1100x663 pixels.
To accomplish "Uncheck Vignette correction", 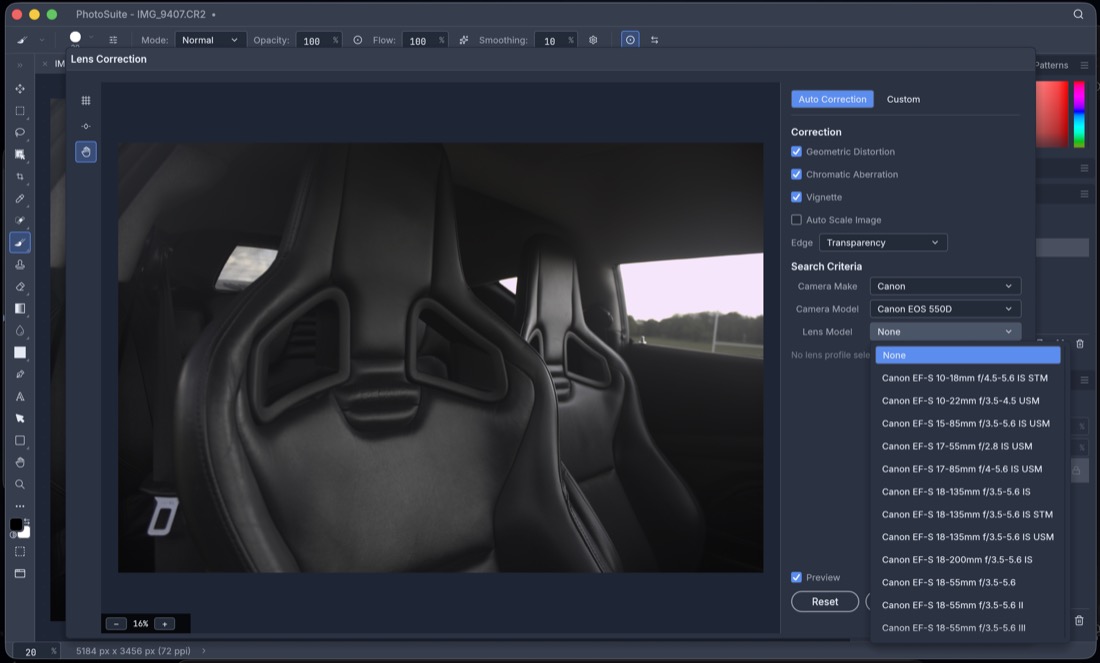I will [796, 197].
